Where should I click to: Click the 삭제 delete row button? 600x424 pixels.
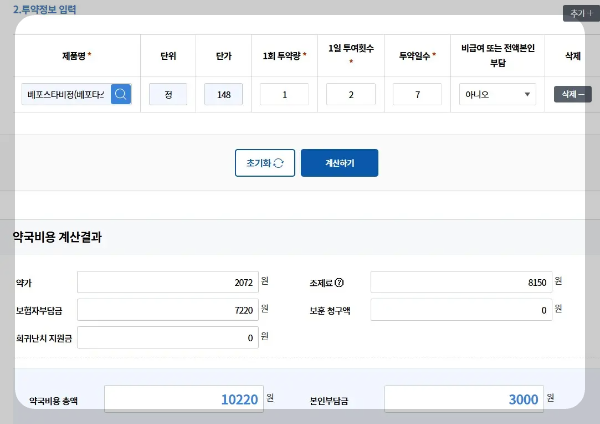click(573, 94)
